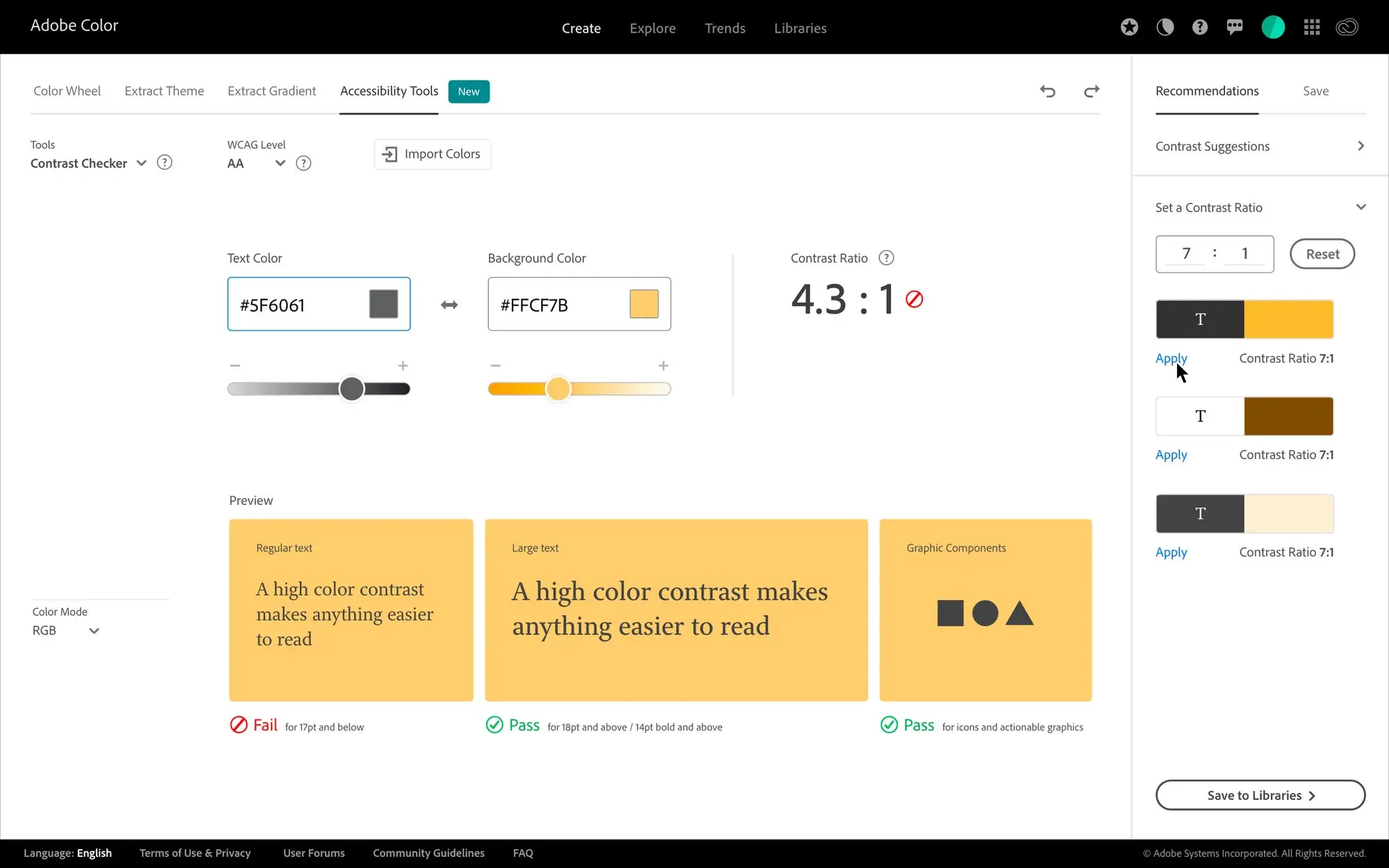Click the Contrast Ratio help icon
1389x868 pixels.
[886, 258]
